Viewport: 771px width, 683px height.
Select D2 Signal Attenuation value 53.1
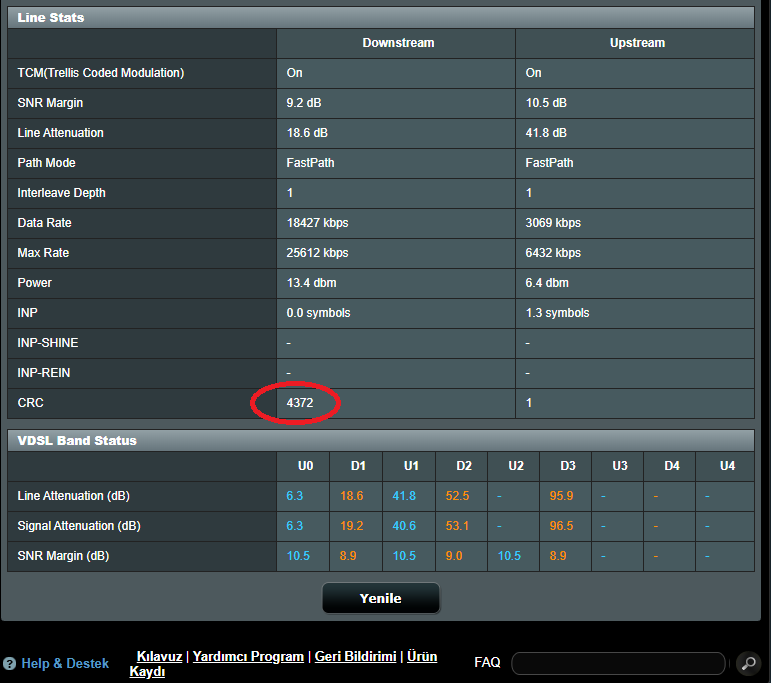pos(457,526)
